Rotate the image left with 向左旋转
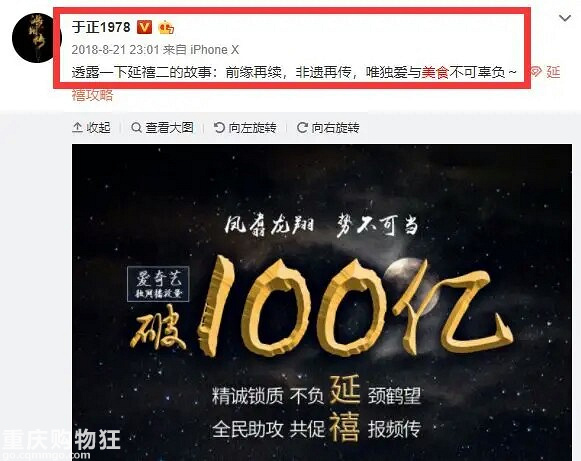 245,128
